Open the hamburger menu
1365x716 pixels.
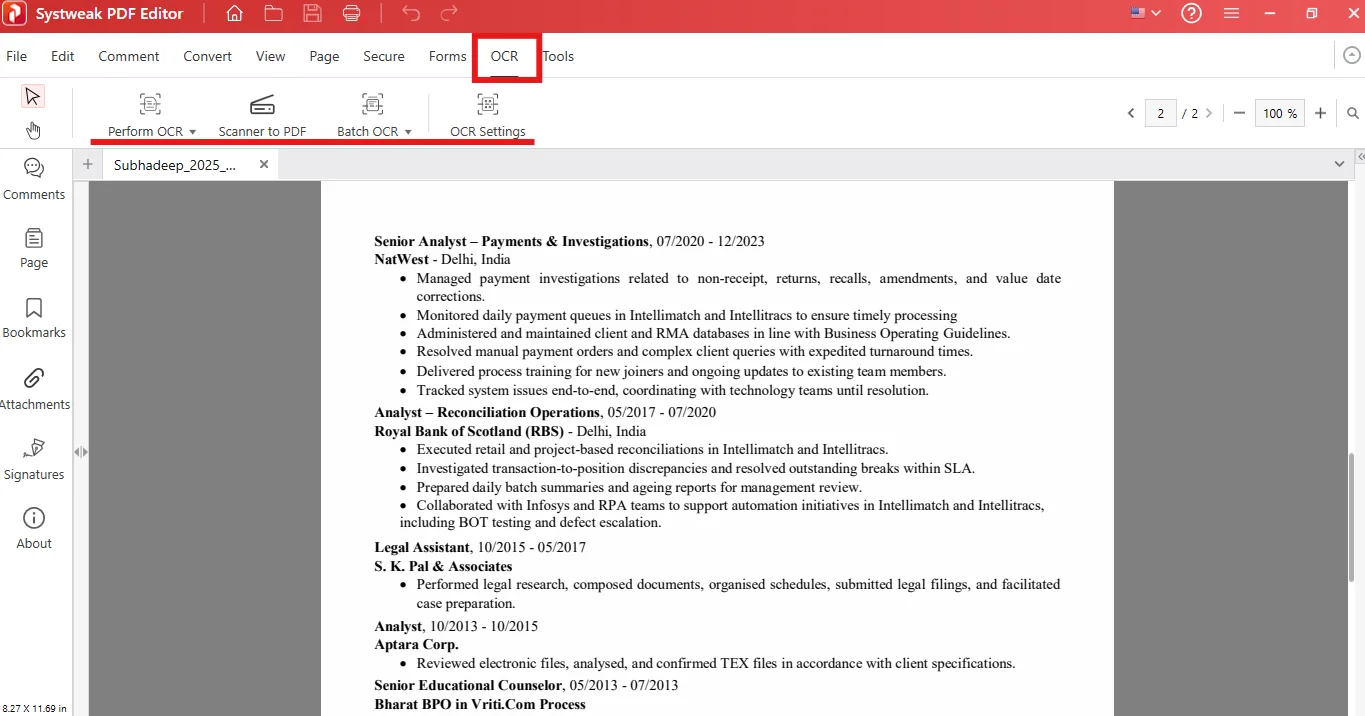pos(1231,13)
